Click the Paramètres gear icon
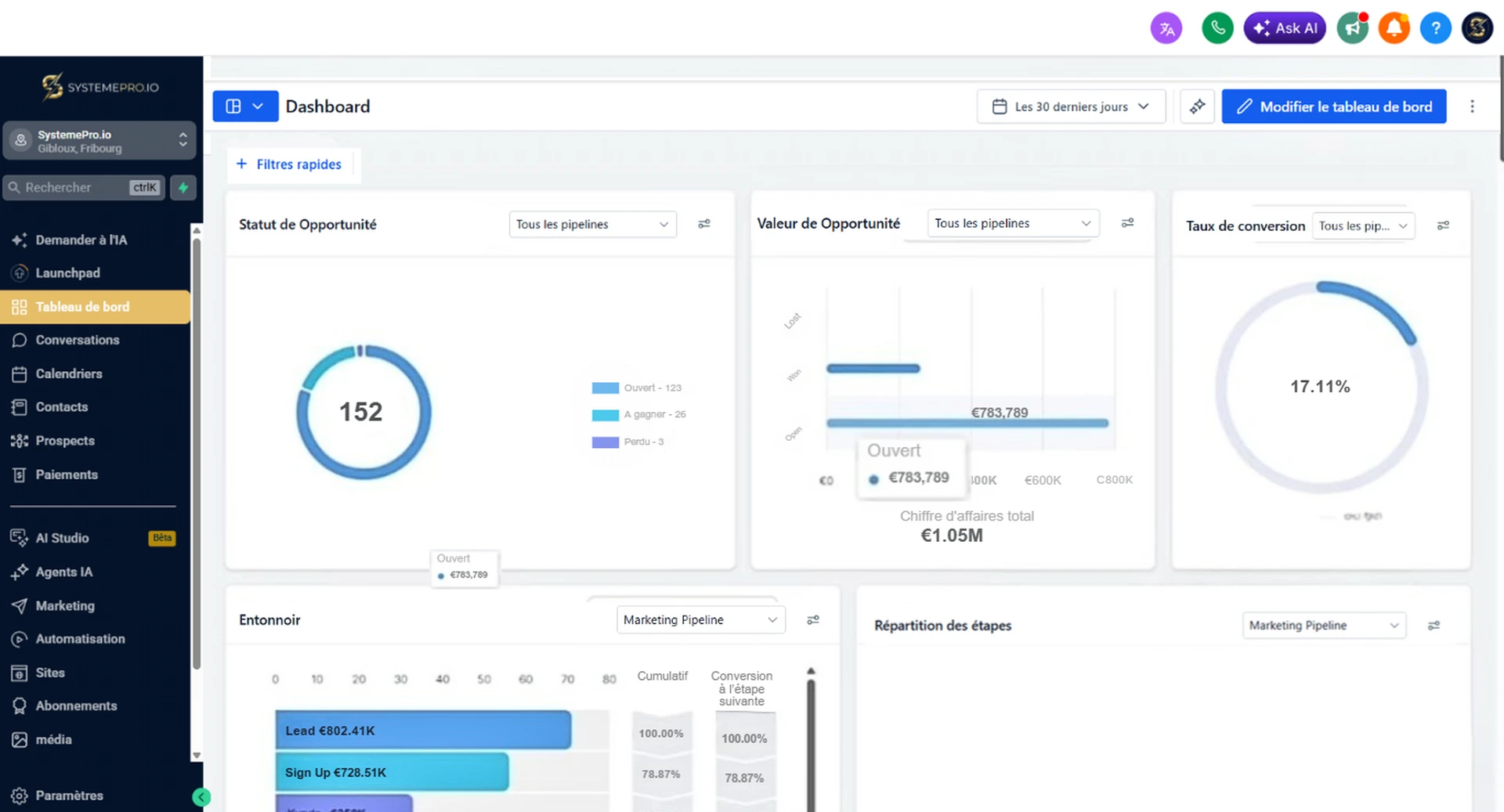 (x=20, y=796)
